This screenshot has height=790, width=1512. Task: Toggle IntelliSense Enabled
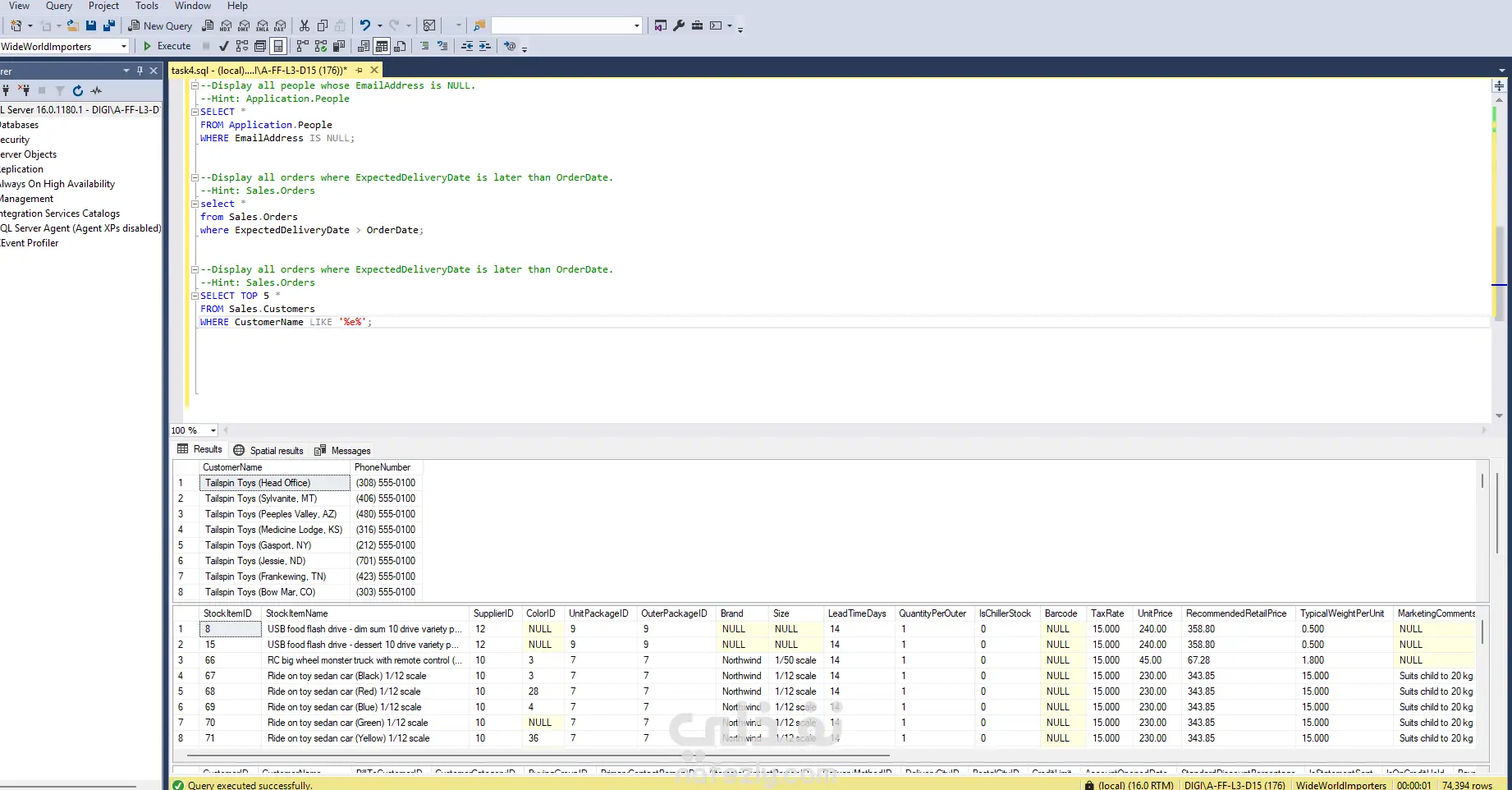click(278, 46)
